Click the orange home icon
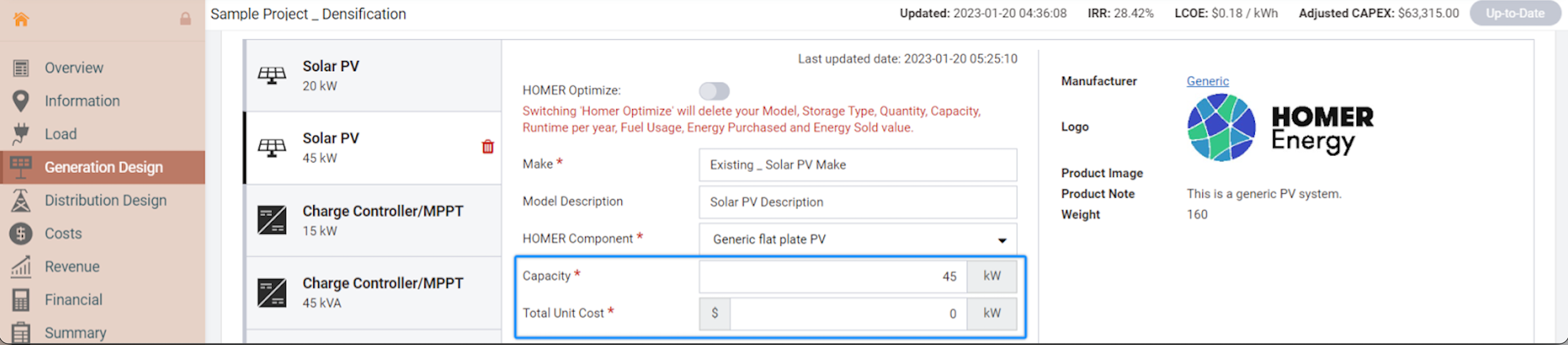The image size is (1568, 345). coord(21,19)
